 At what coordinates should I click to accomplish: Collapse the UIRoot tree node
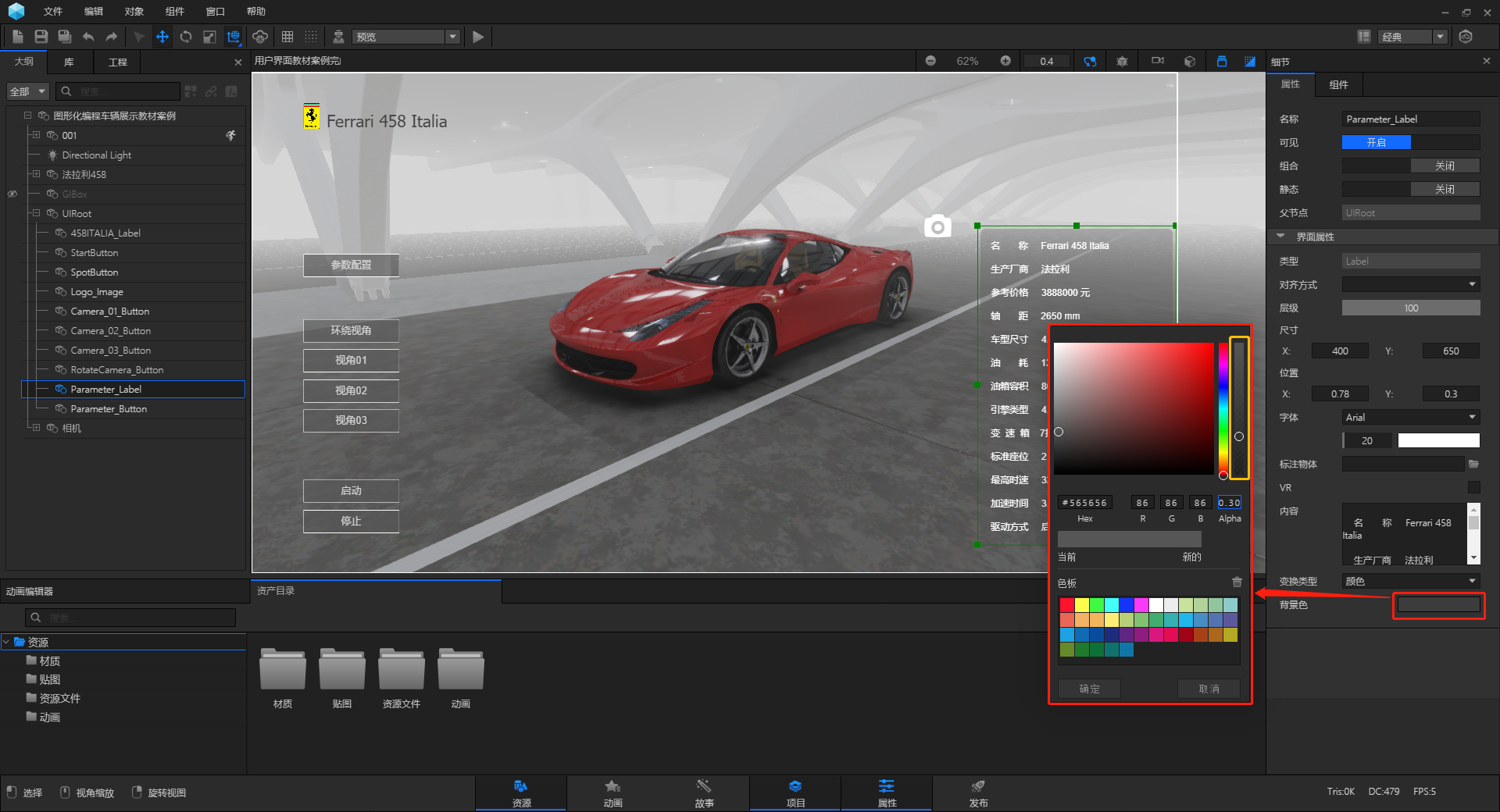pyautogui.click(x=36, y=213)
